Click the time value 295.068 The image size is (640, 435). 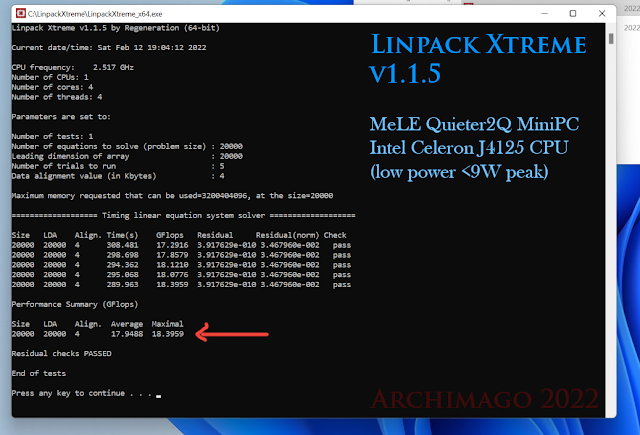coord(122,275)
